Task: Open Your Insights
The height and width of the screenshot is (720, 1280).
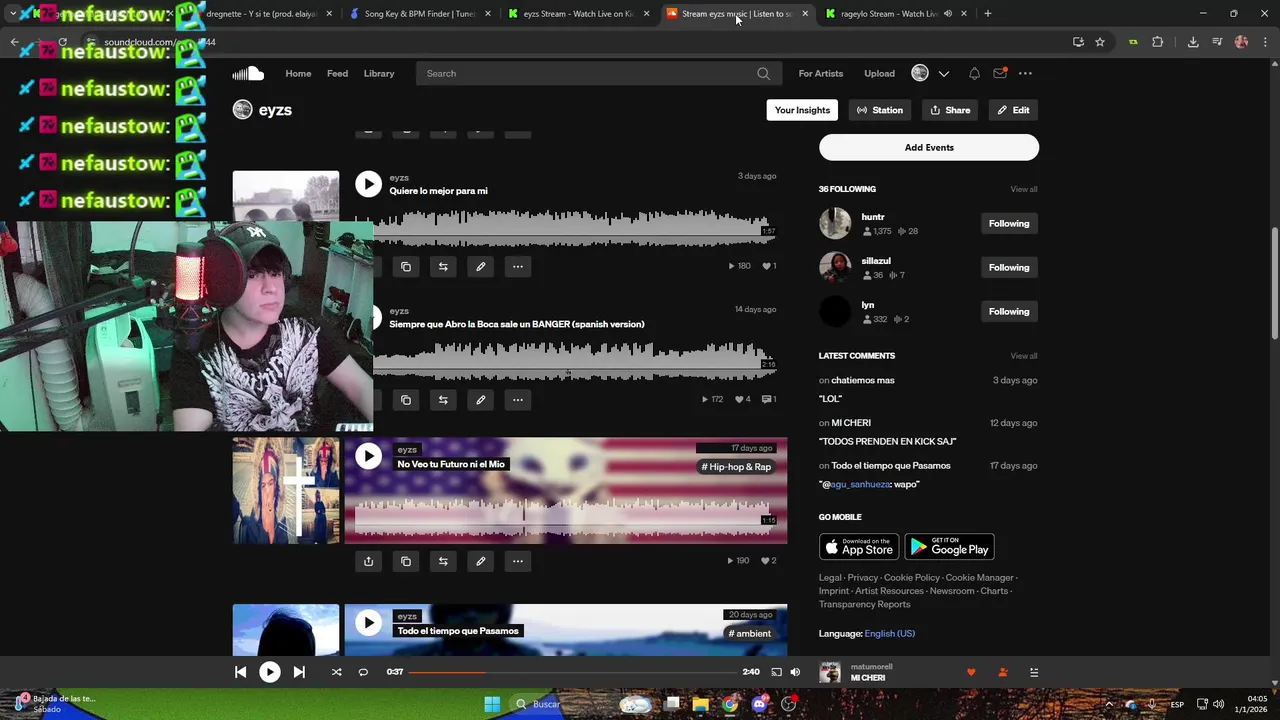Action: click(802, 110)
